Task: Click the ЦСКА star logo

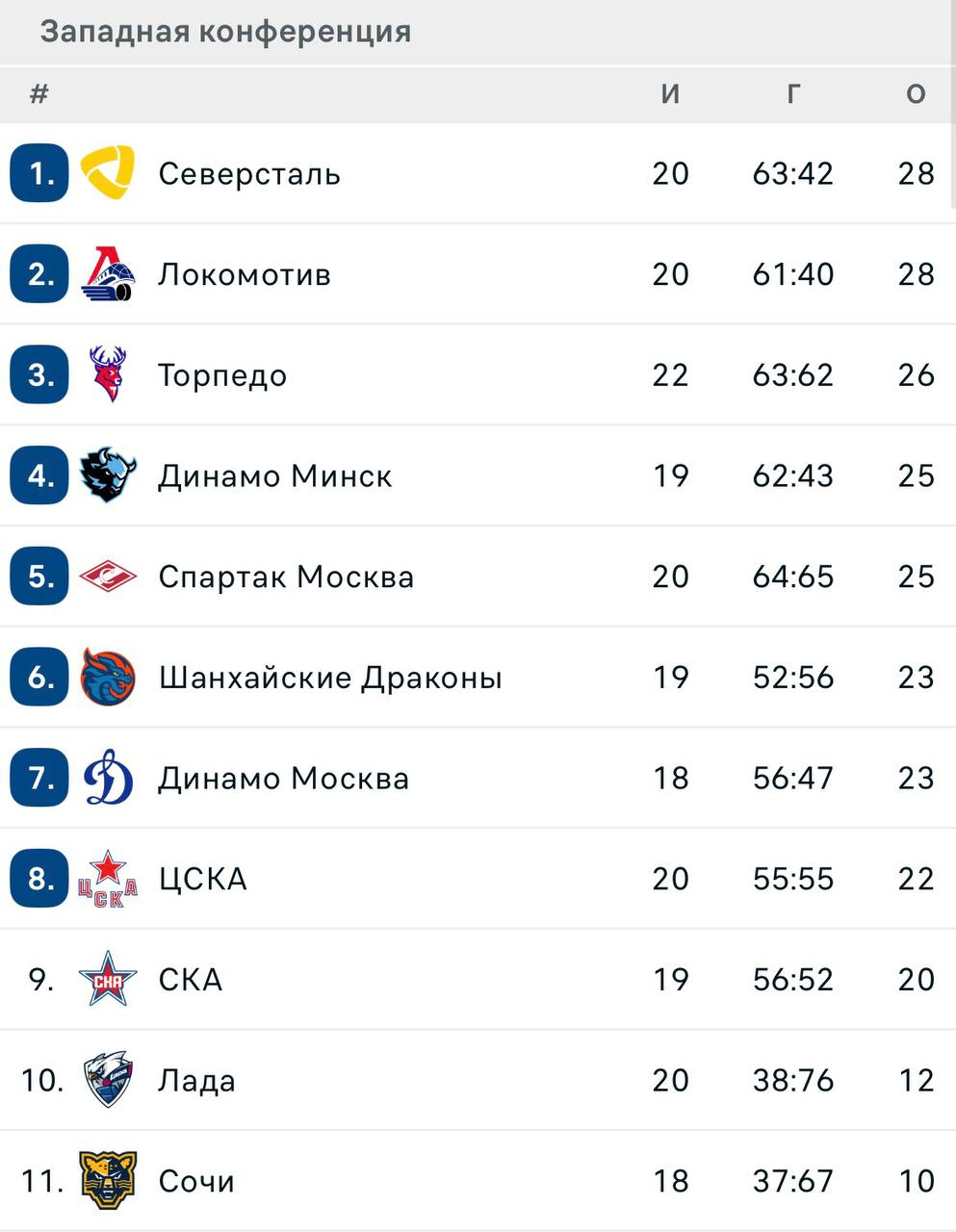Action: coord(107,879)
